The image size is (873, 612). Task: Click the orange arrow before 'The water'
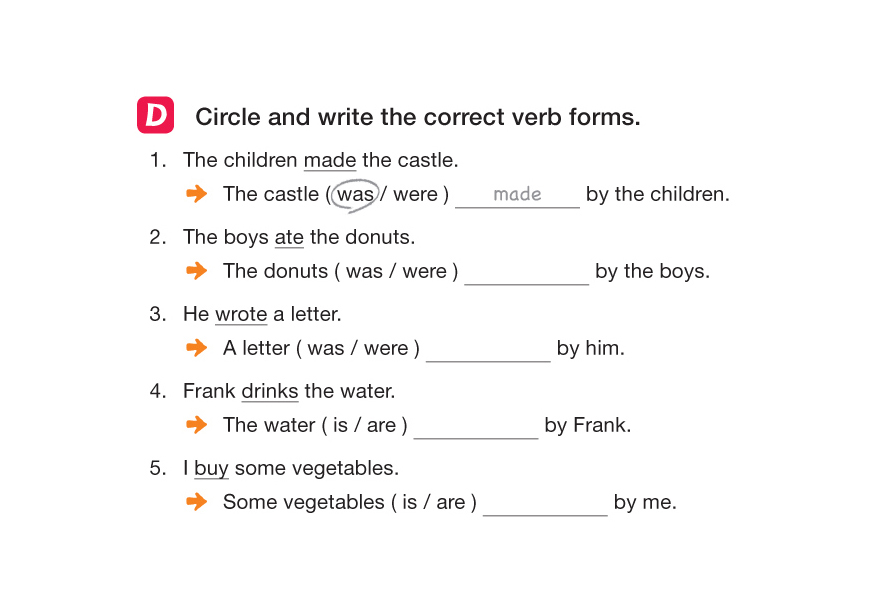[x=197, y=425]
